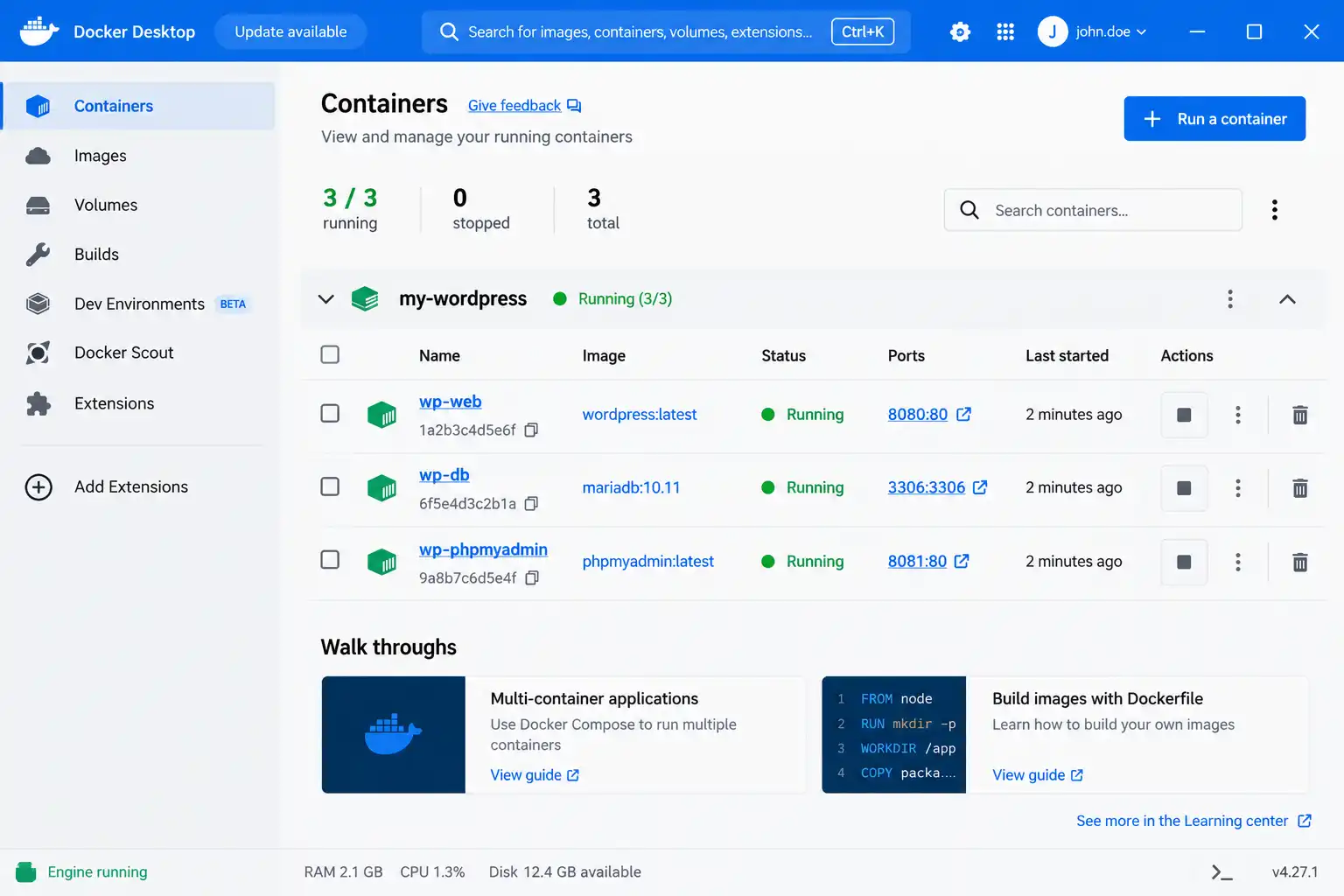Click the Last started column header
Viewport: 1344px width, 896px height.
(1067, 356)
